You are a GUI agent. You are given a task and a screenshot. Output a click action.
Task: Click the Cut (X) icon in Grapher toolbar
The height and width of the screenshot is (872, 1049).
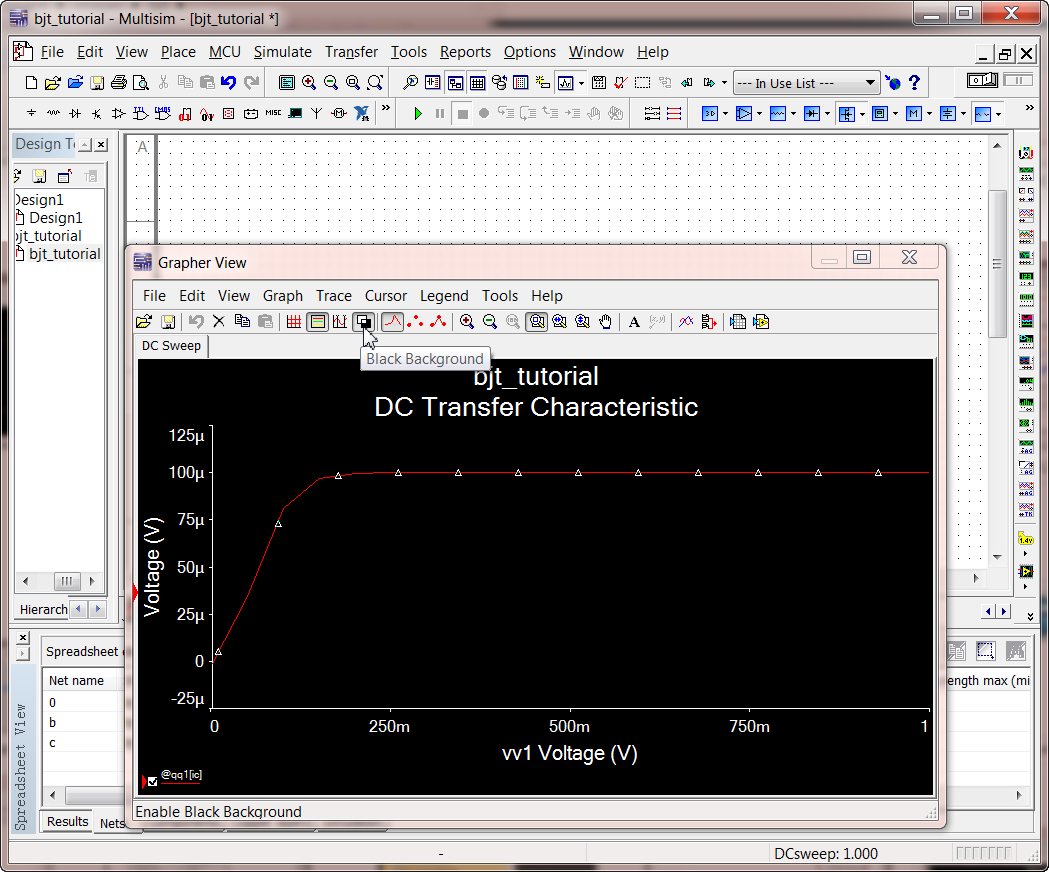point(219,322)
